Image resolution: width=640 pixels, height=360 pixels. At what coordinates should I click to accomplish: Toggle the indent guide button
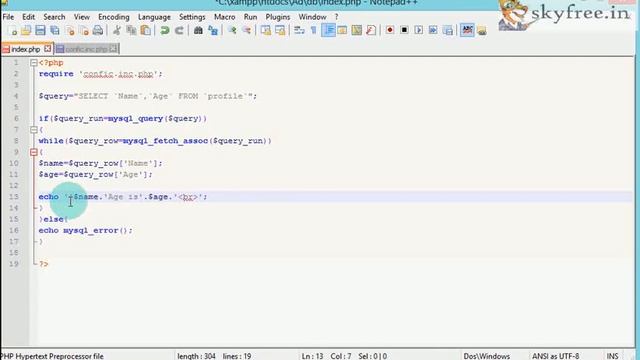click(328, 31)
